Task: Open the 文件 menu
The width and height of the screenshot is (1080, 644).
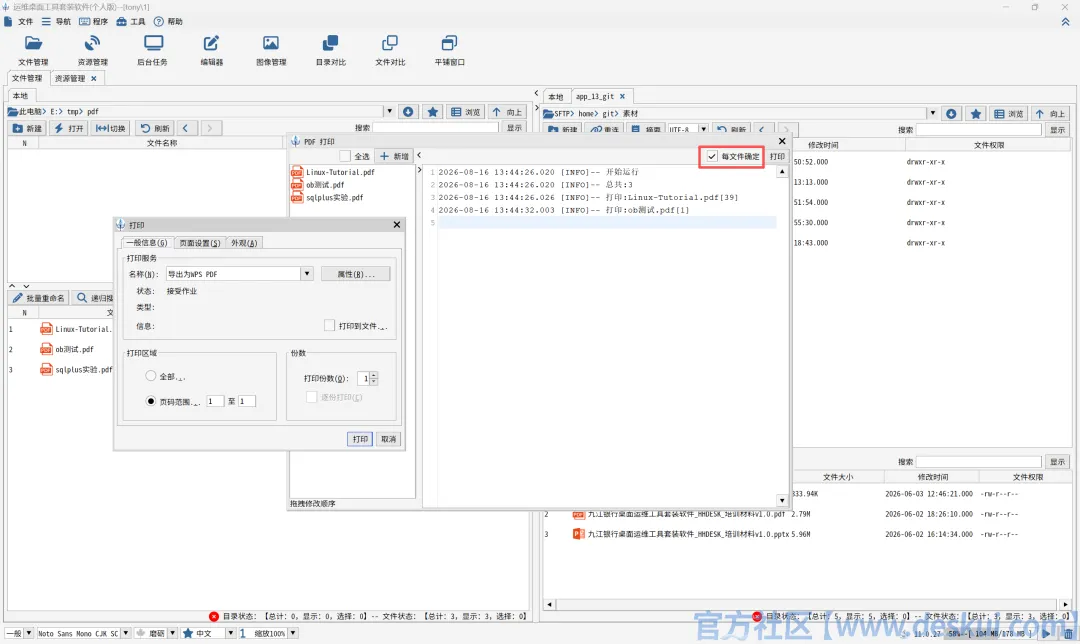Action: (19, 21)
